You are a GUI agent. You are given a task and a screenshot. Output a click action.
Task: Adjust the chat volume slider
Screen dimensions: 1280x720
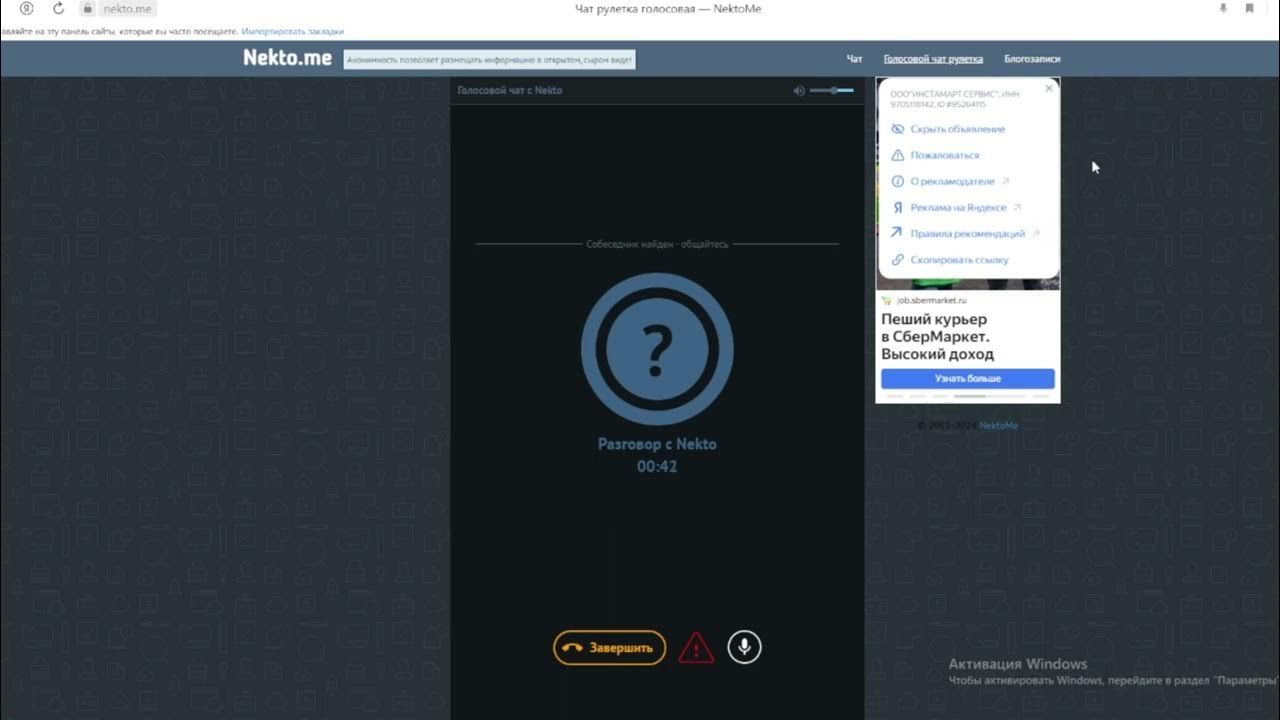832,91
